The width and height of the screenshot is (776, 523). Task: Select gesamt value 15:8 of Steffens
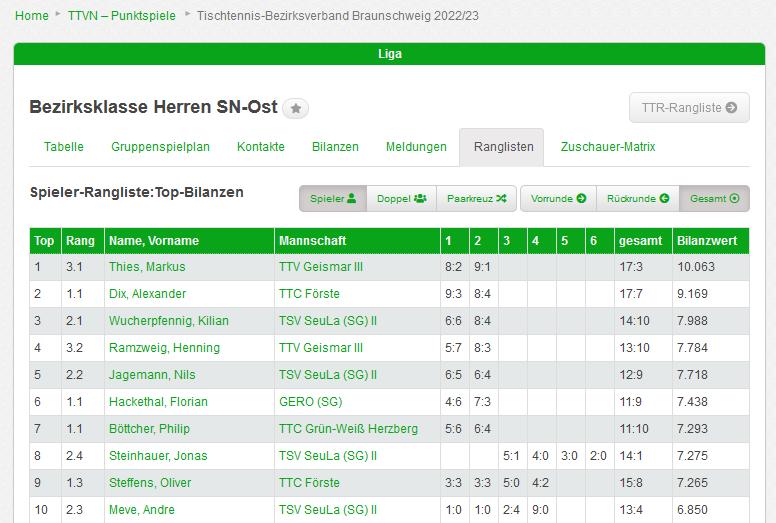tap(631, 483)
